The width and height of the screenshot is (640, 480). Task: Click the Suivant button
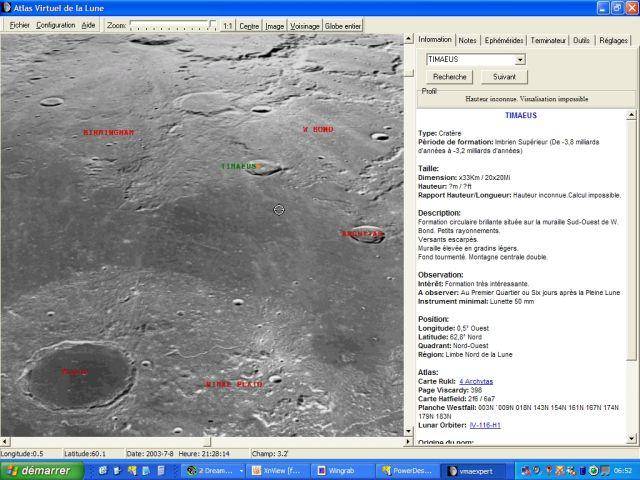(x=504, y=77)
